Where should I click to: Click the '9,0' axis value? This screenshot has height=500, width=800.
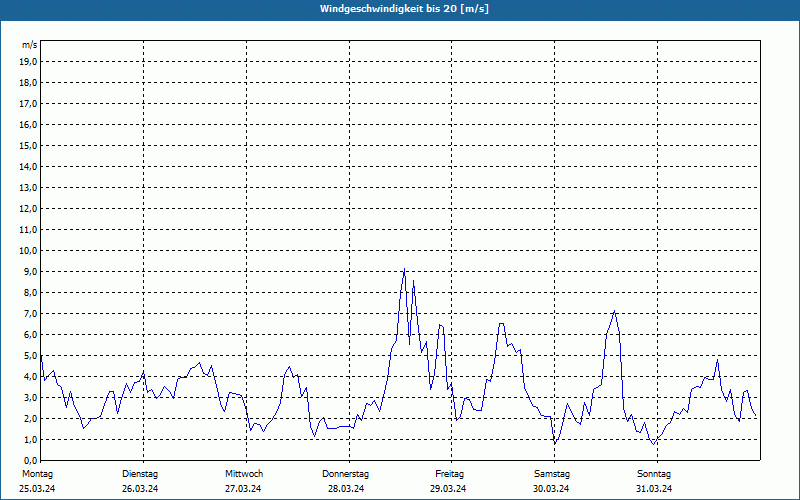point(30,271)
